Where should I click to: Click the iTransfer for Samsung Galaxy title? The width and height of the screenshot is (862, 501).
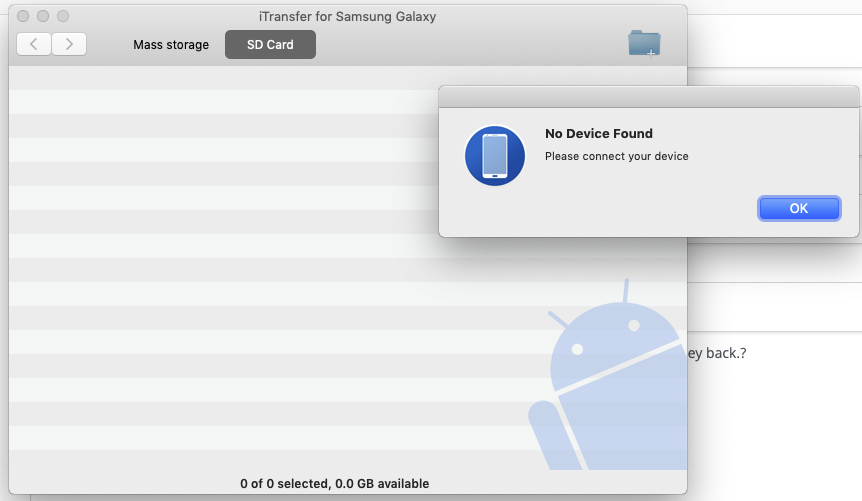tap(347, 16)
